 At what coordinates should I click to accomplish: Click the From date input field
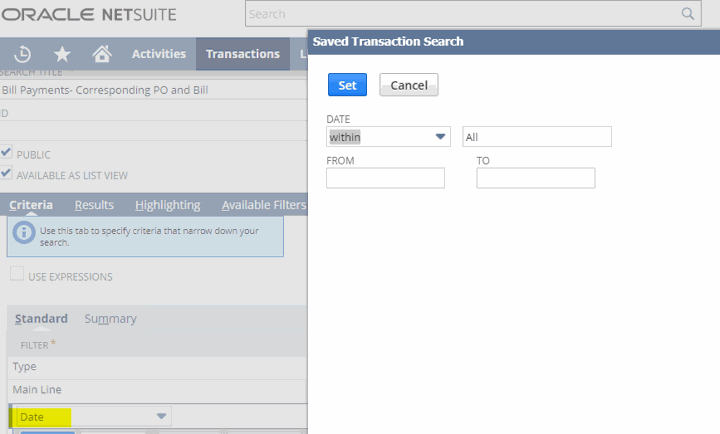[385, 178]
